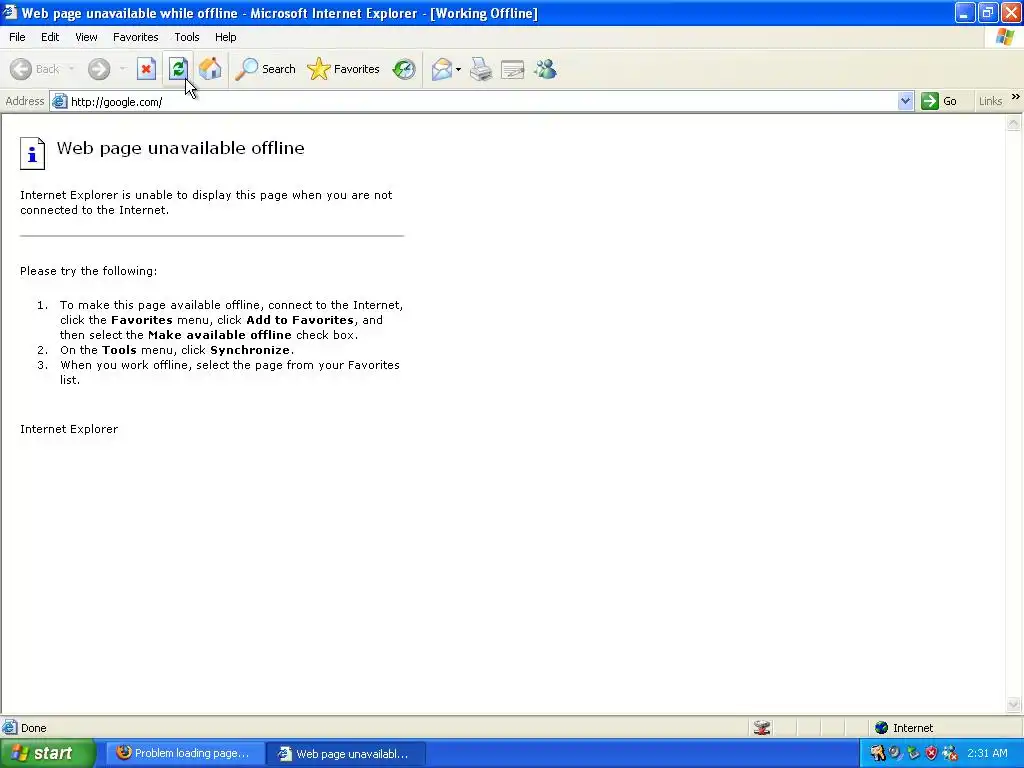Click the 'Web page unavailable offline' heading

pos(180,148)
